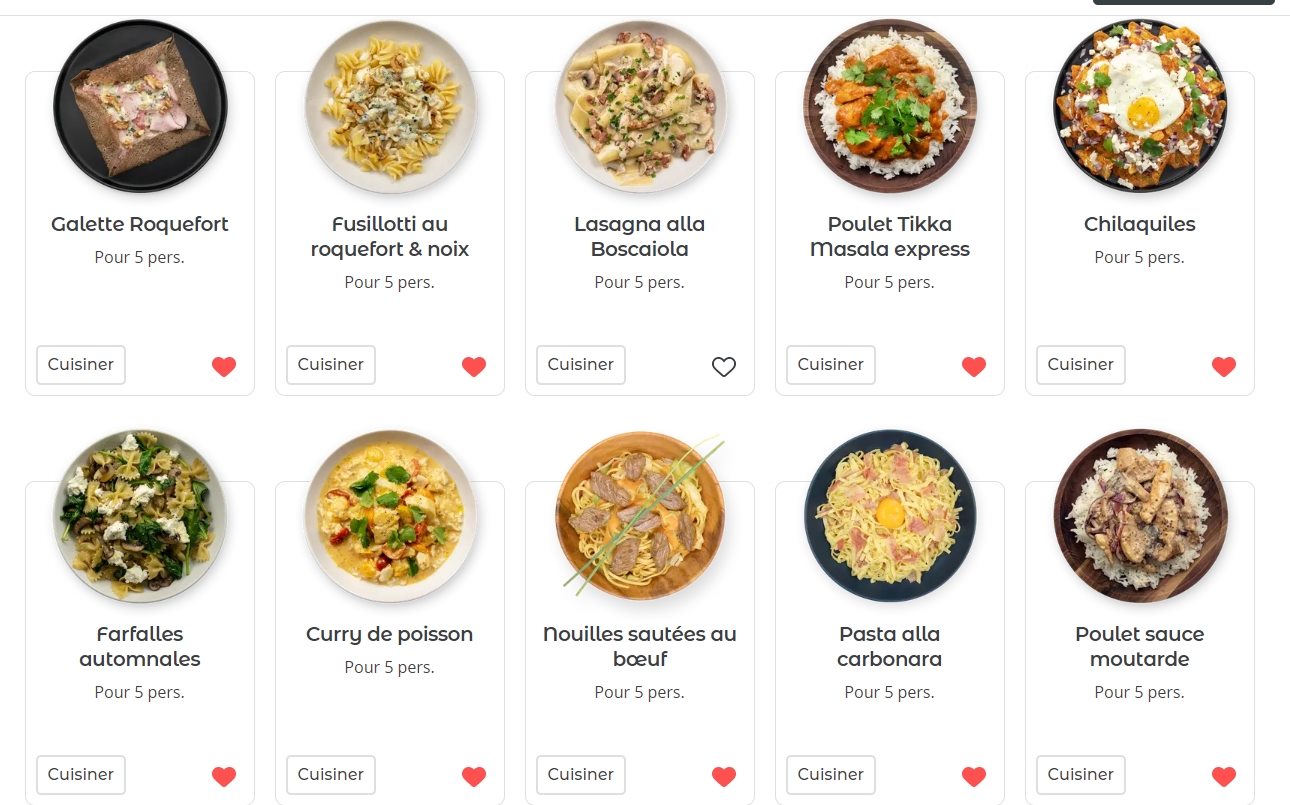Remove Poulet sauce moutarde from favorites
Screen dimensions: 1290x805
[1224, 776]
